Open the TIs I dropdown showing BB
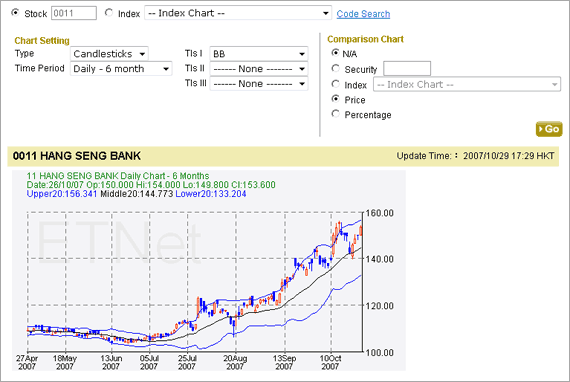 pos(259,54)
